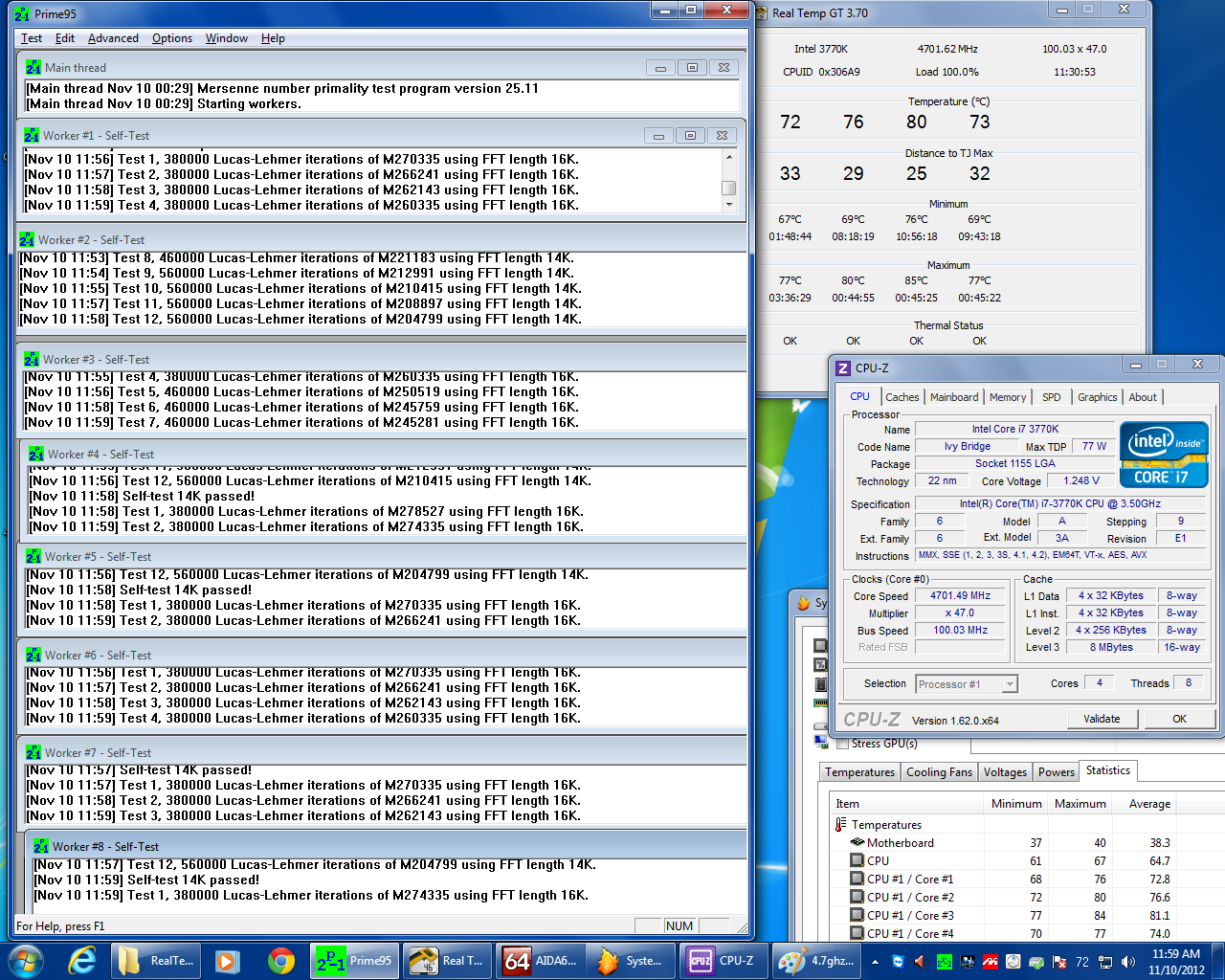The height and width of the screenshot is (980, 1225).
Task: Click the Intel Core i7 logo
Action: pyautogui.click(x=1164, y=455)
